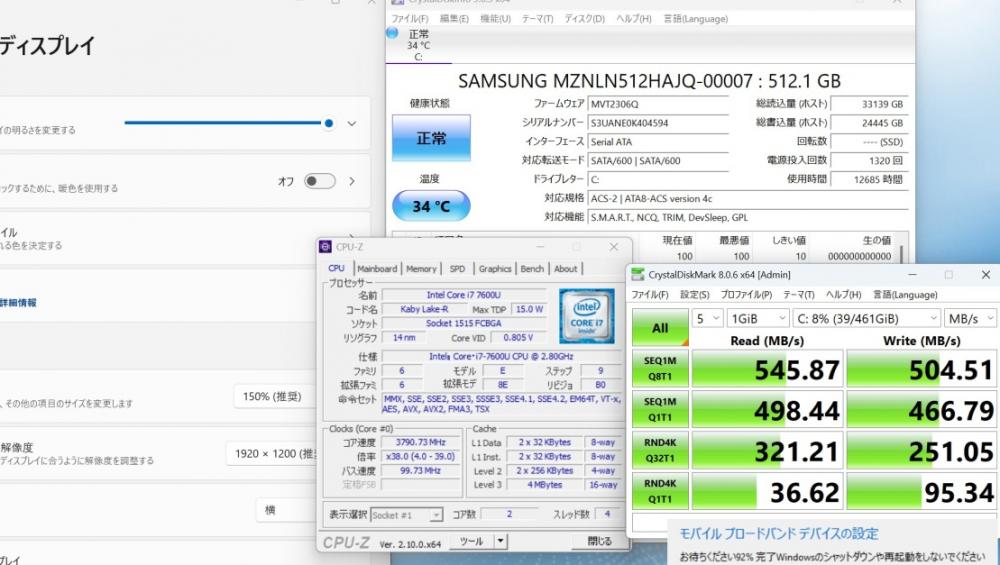Open テーマ menu in CrystalDiskMark
This screenshot has height=565, width=1000.
pos(798,295)
